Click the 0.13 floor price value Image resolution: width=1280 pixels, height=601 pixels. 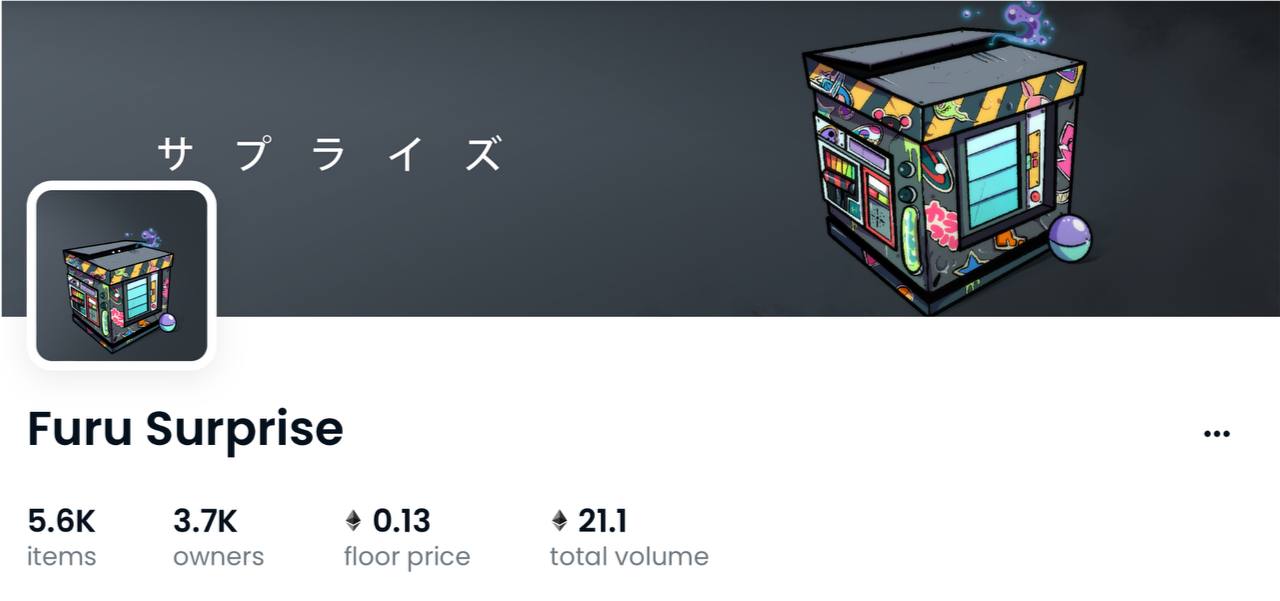(x=401, y=521)
